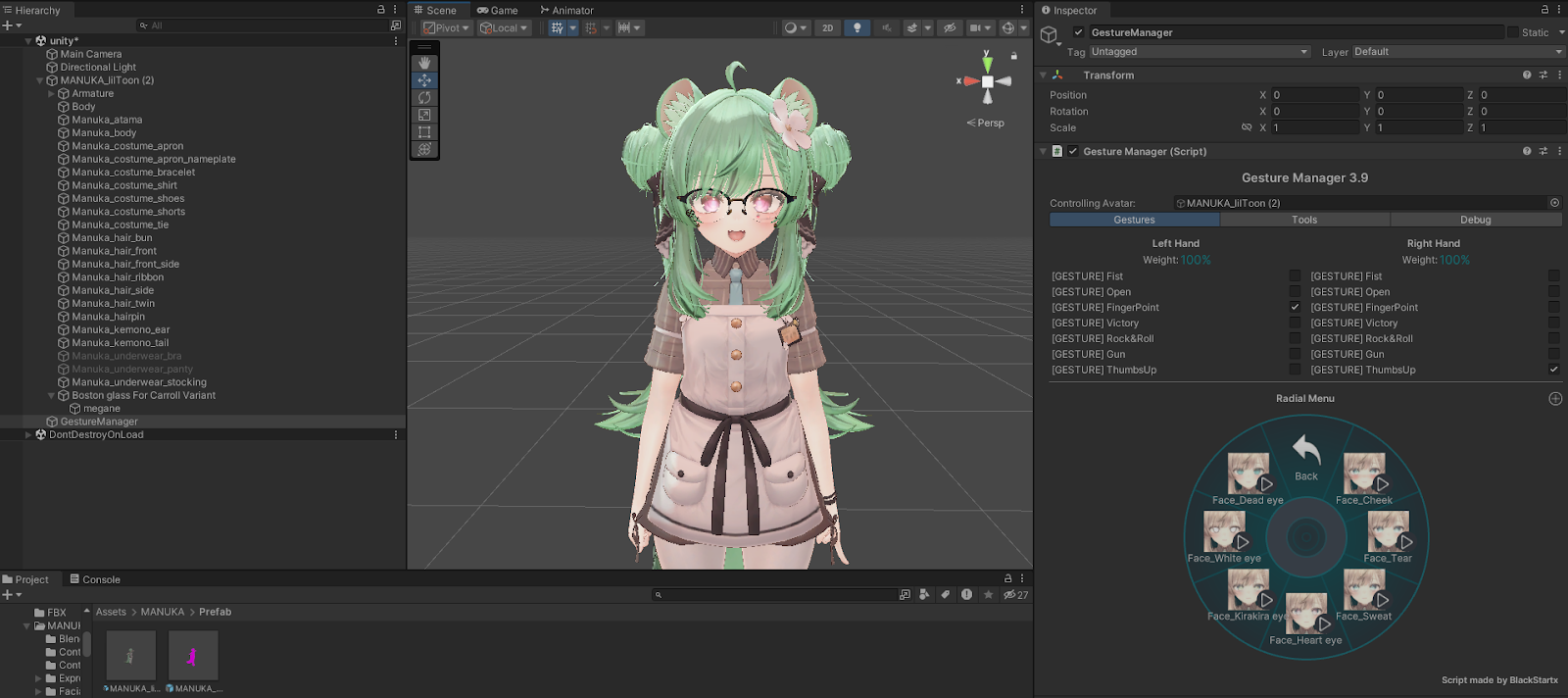Switch to Gesture Manager Tools tab
1568x698 pixels.
[x=1304, y=220]
